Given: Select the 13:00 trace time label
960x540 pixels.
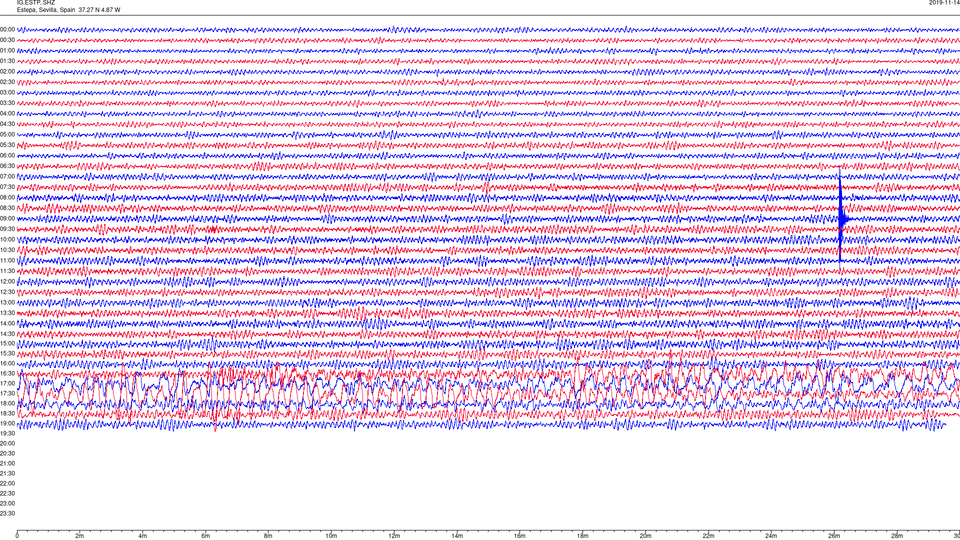Looking at the screenshot, I should [x=7, y=302].
